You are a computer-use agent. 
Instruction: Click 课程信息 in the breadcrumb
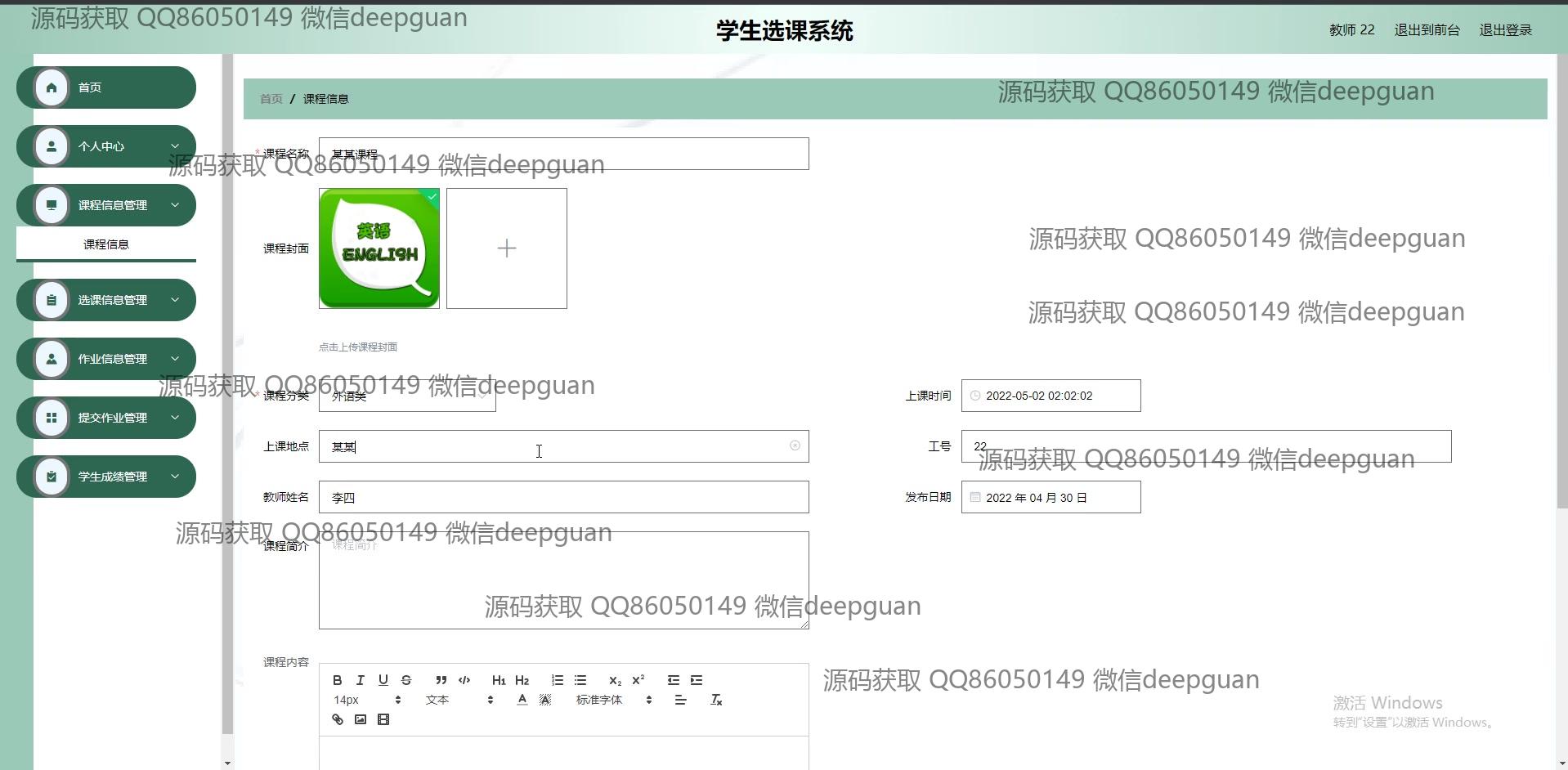pyautogui.click(x=325, y=99)
